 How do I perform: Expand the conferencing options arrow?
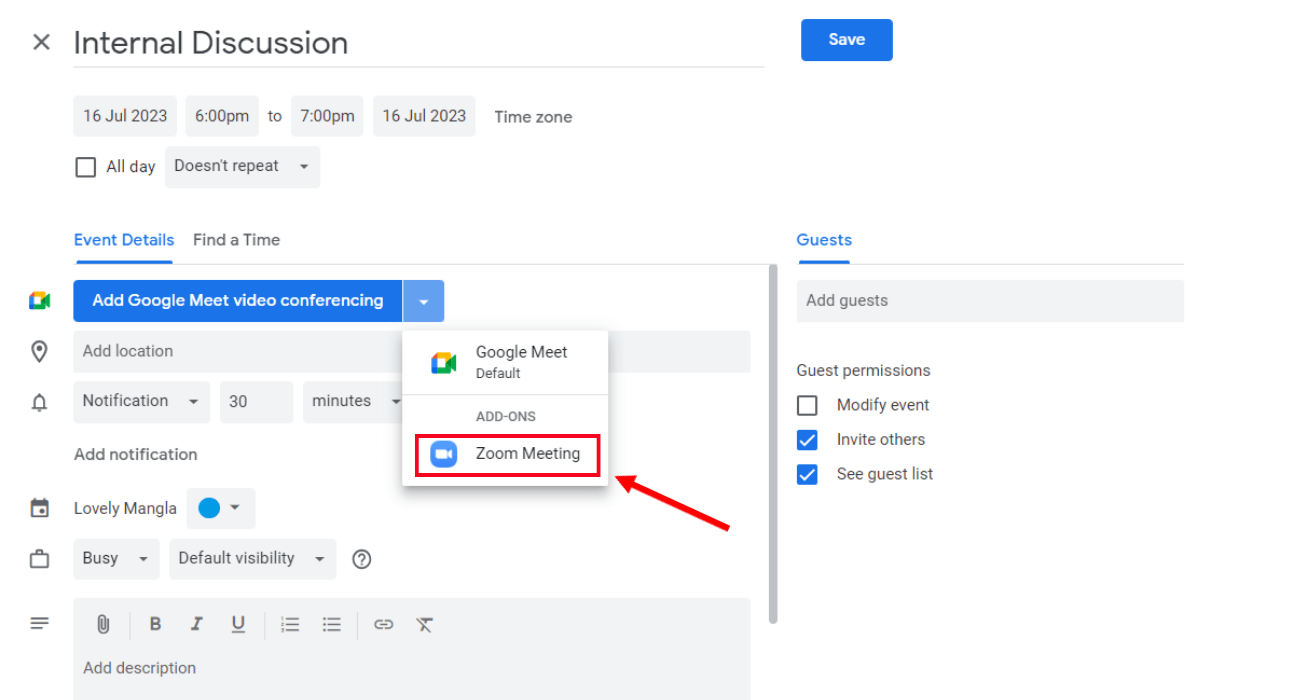tap(424, 301)
